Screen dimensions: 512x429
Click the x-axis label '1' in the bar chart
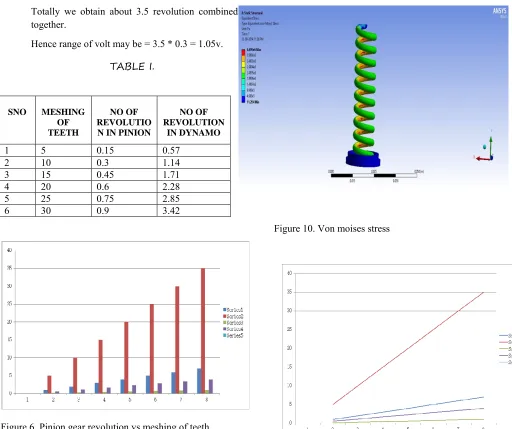pyautogui.click(x=27, y=399)
